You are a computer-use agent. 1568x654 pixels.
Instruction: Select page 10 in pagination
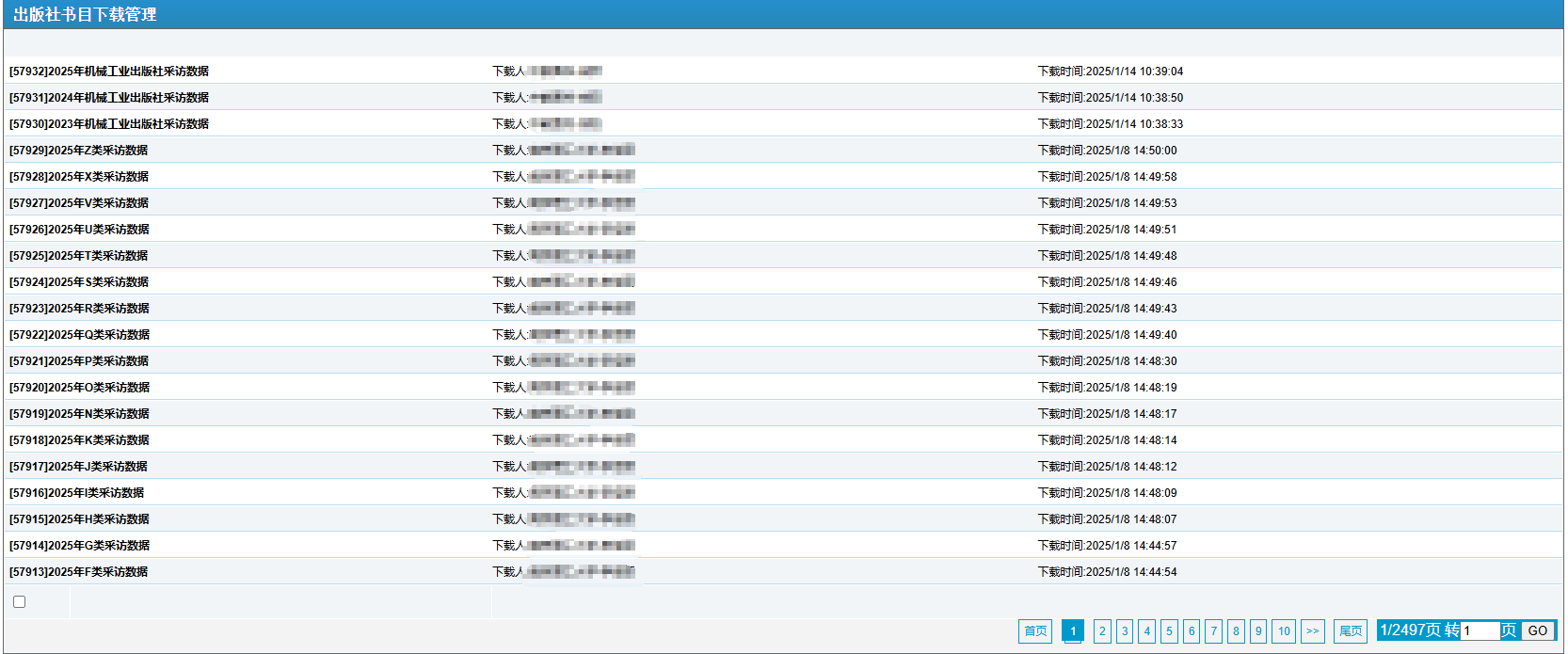click(x=1284, y=631)
